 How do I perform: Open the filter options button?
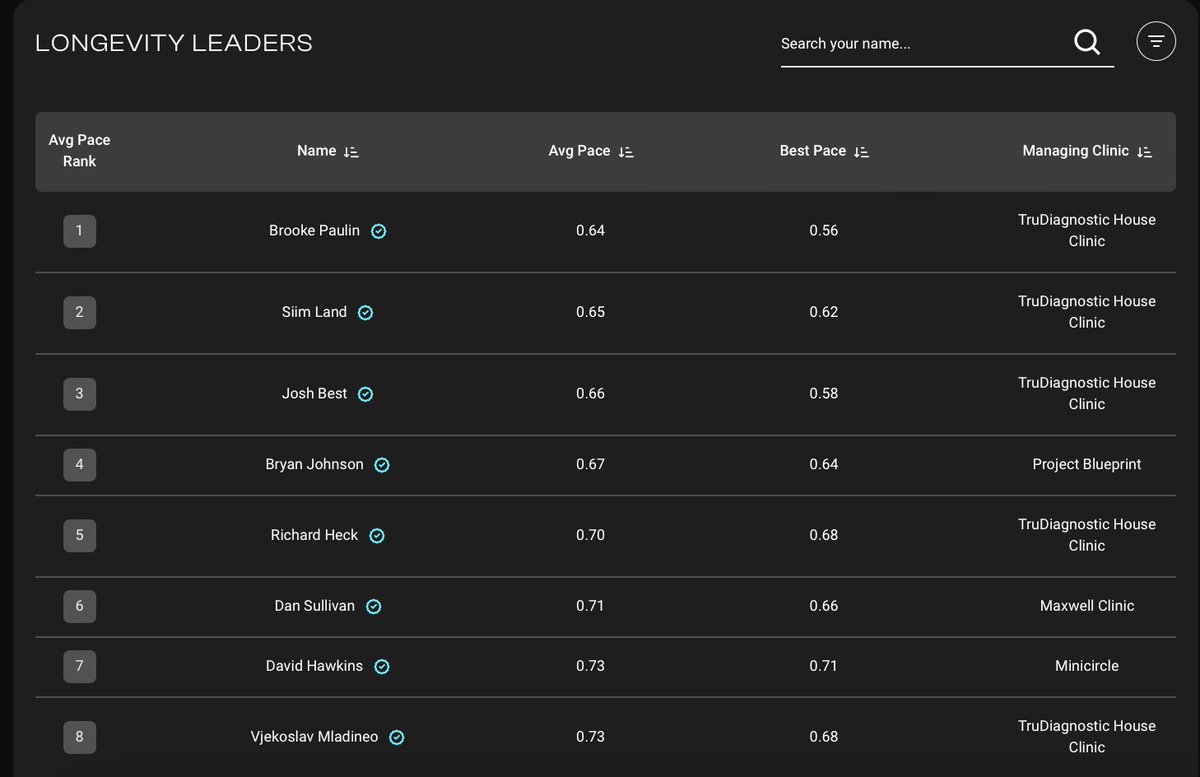tap(1156, 41)
